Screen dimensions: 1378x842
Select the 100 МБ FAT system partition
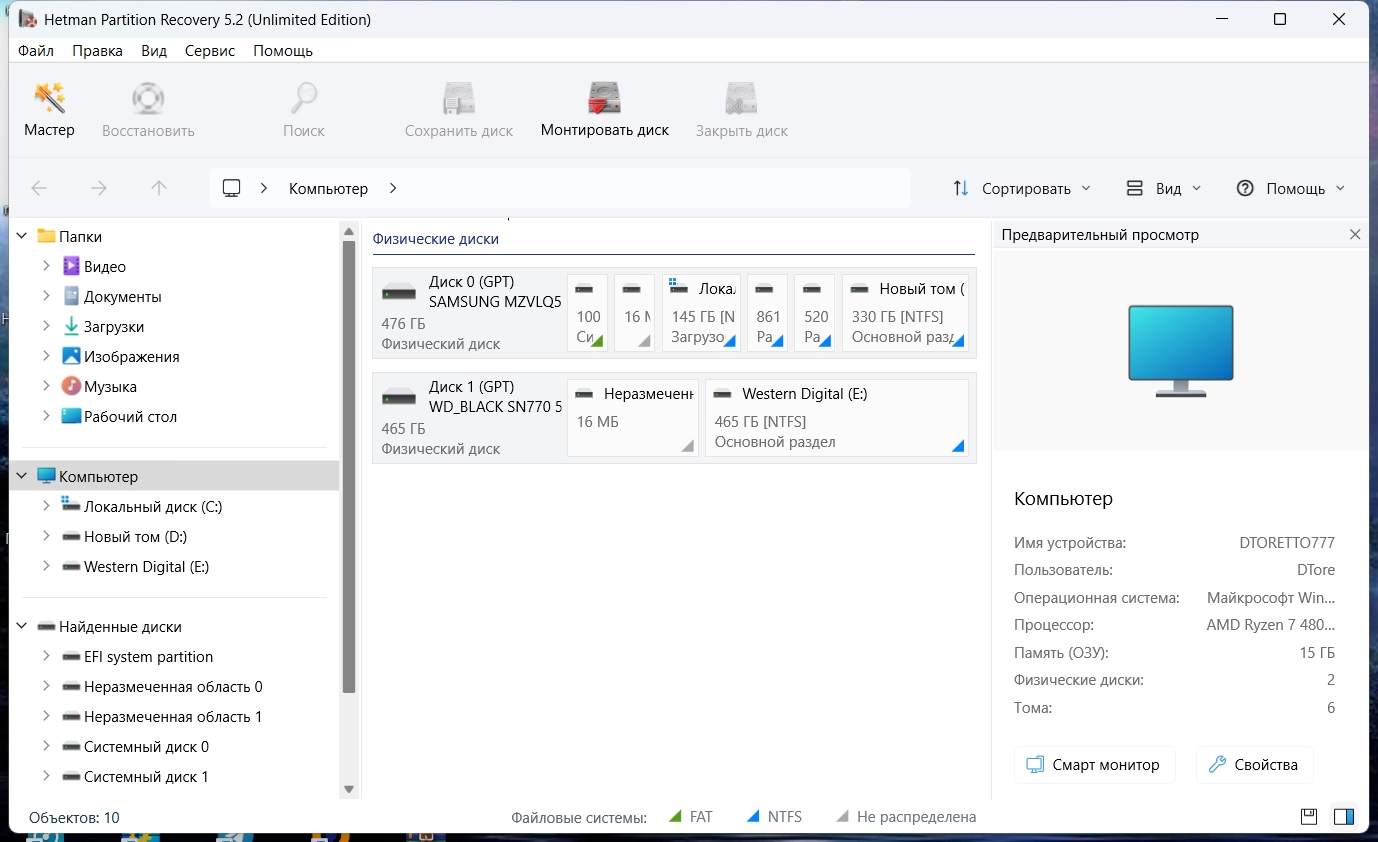(x=587, y=312)
